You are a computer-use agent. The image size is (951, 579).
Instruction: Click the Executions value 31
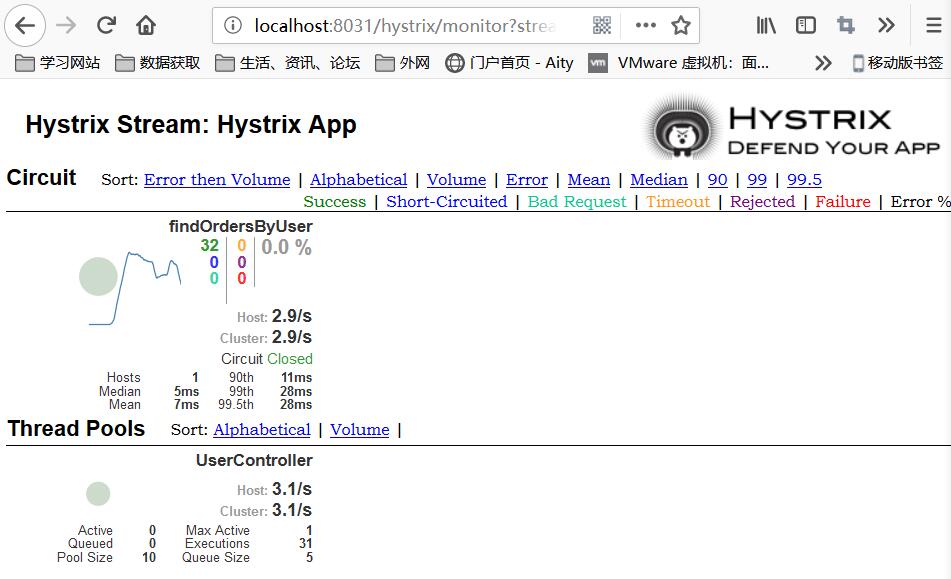click(x=306, y=544)
